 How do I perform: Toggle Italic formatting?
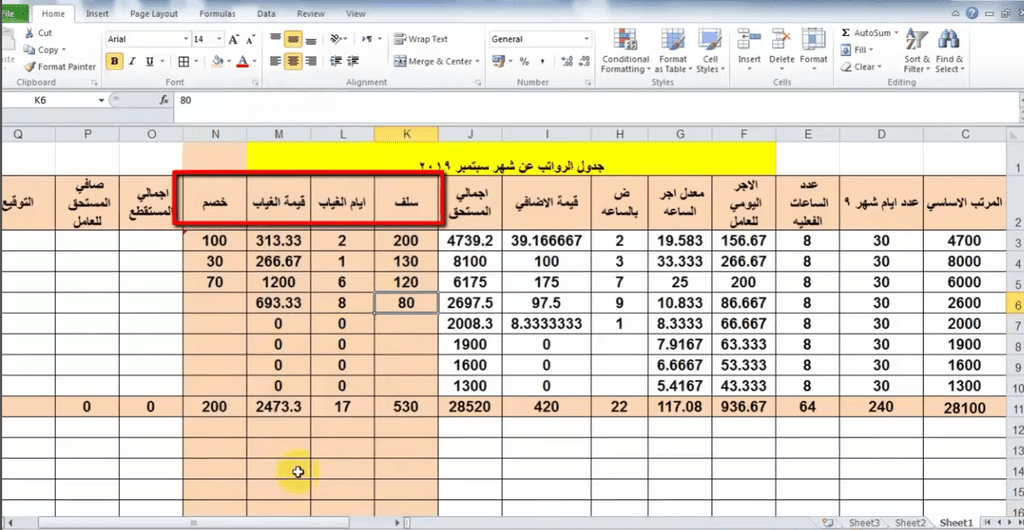(132, 61)
